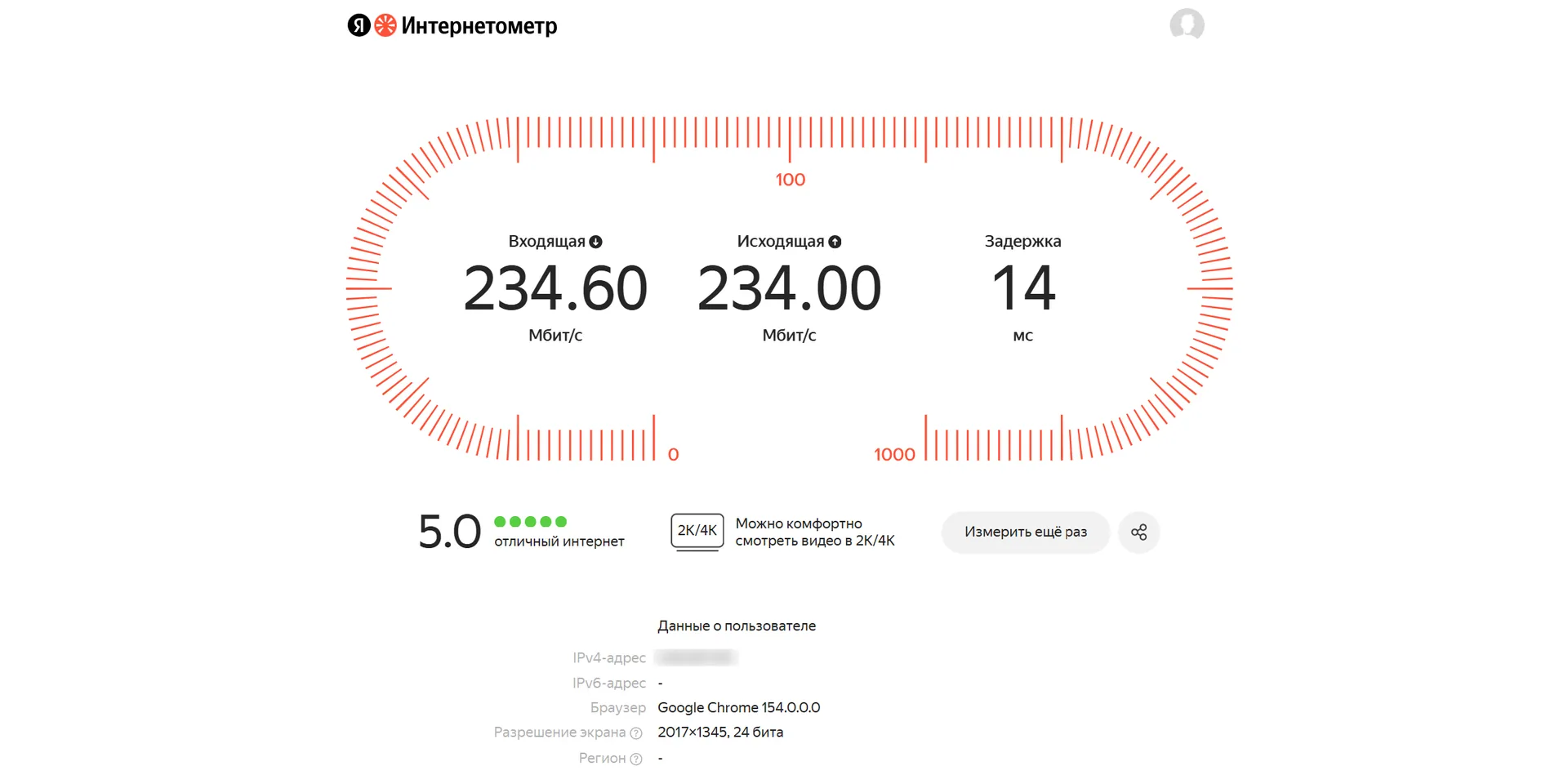The width and height of the screenshot is (1568, 784).
Task: Click the gauge scale mark '1000'
Action: point(894,455)
